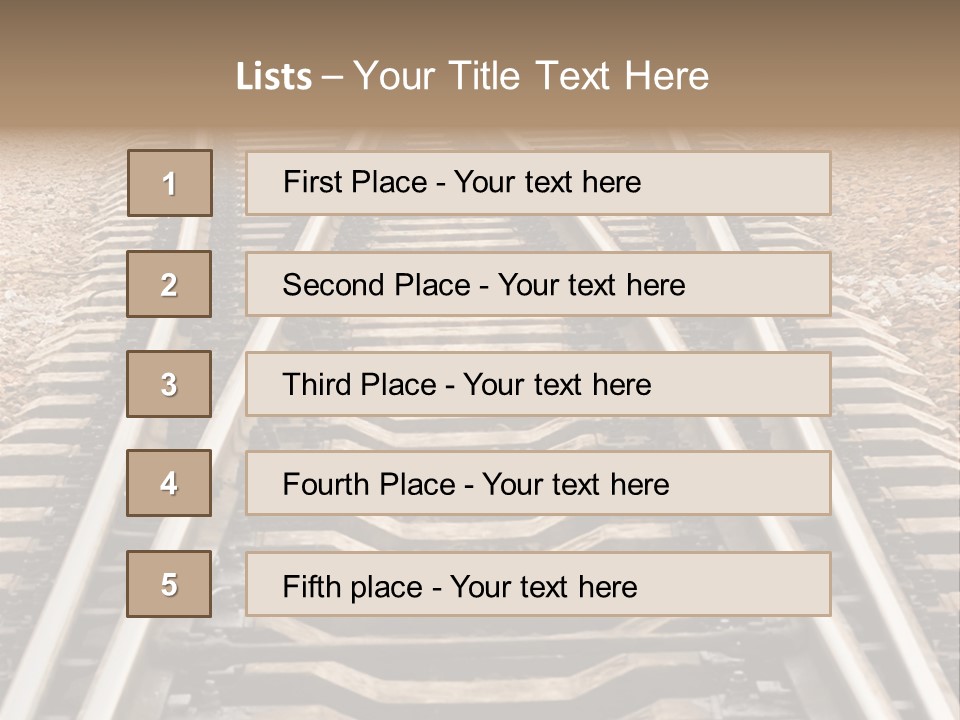Select 'Your text here' in first bar

pos(547,182)
